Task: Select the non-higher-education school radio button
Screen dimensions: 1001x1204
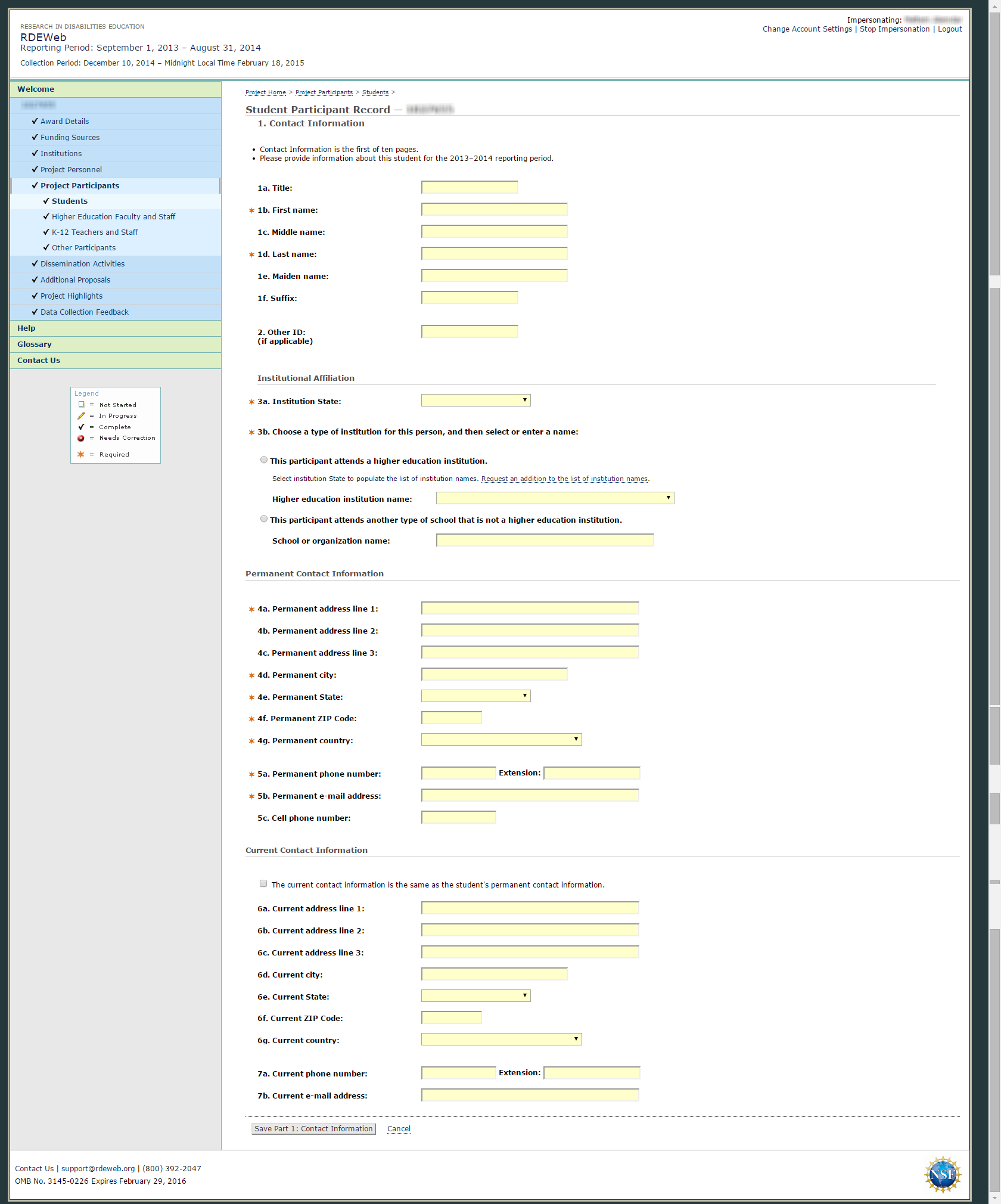Action: (x=264, y=519)
